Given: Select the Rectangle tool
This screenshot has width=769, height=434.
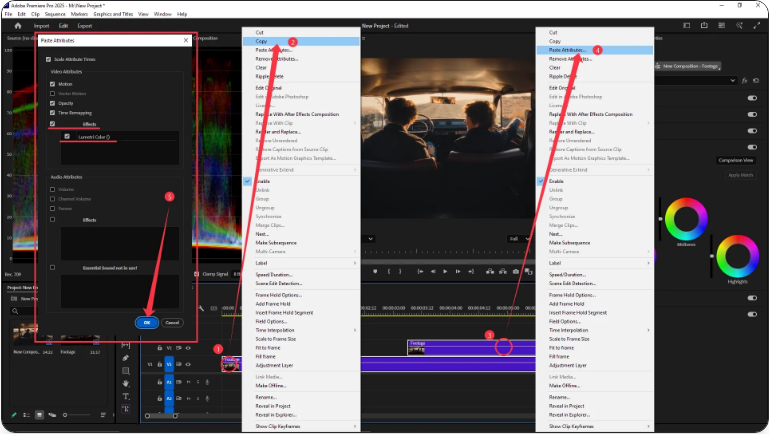Looking at the screenshot, I should point(126,370).
